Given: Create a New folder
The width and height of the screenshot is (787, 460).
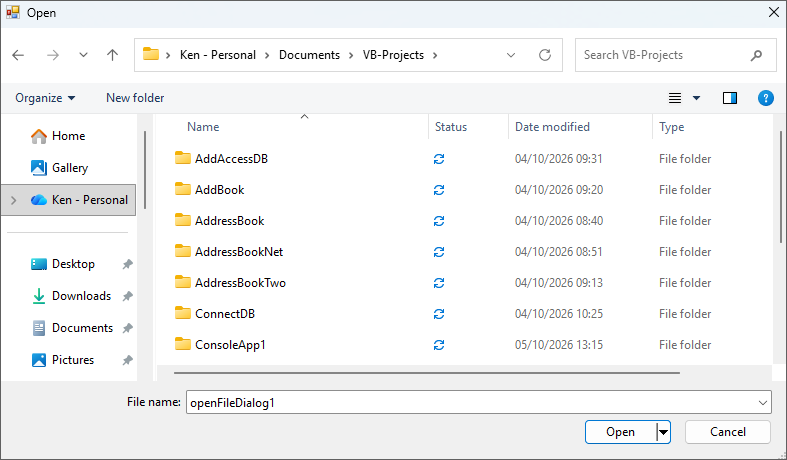Looking at the screenshot, I should (x=135, y=98).
